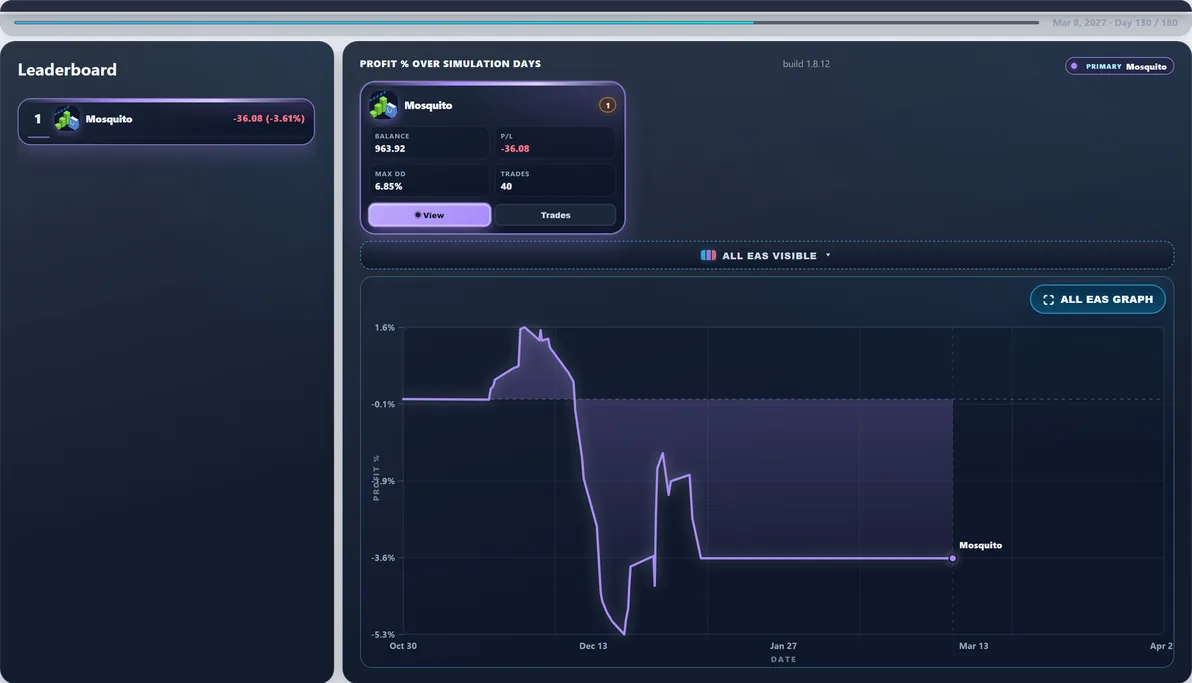Click the Mosquito avatar in the EA card
This screenshot has width=1192, height=683.
click(383, 105)
